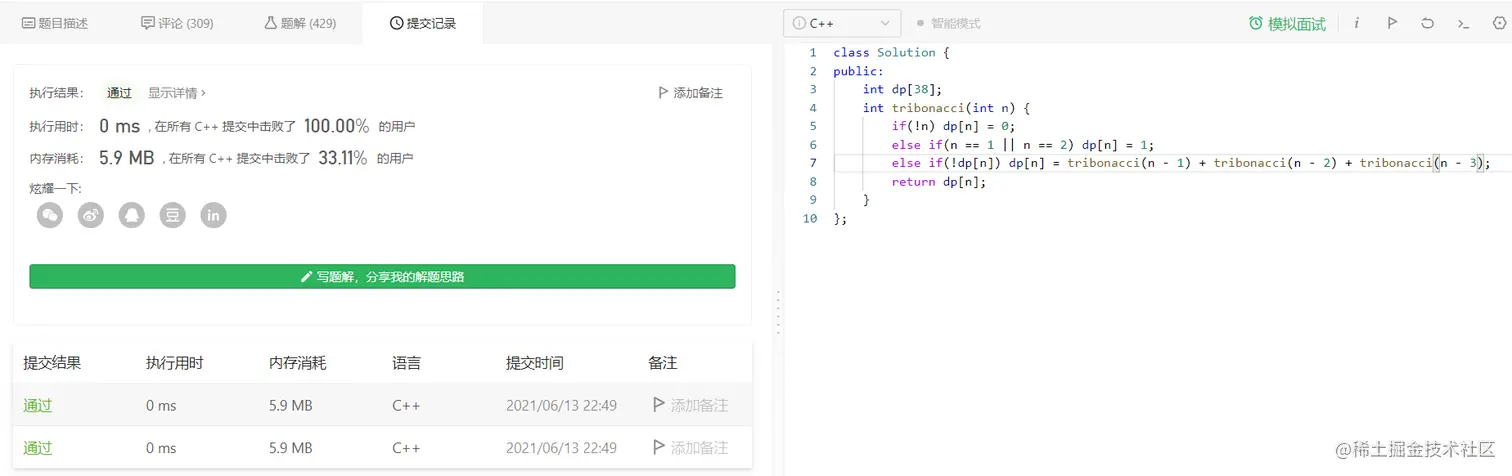Image resolution: width=1512 pixels, height=476 pixels.
Task: Open the console terminal icon
Action: (x=1463, y=23)
